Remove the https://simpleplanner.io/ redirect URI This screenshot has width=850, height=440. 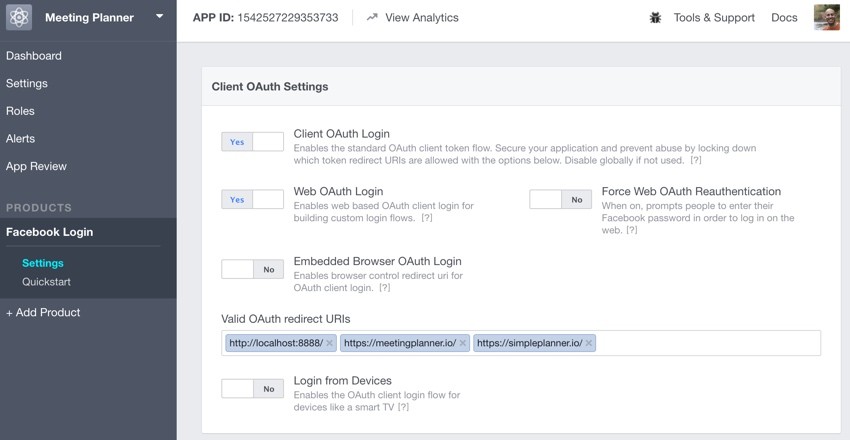(x=589, y=343)
